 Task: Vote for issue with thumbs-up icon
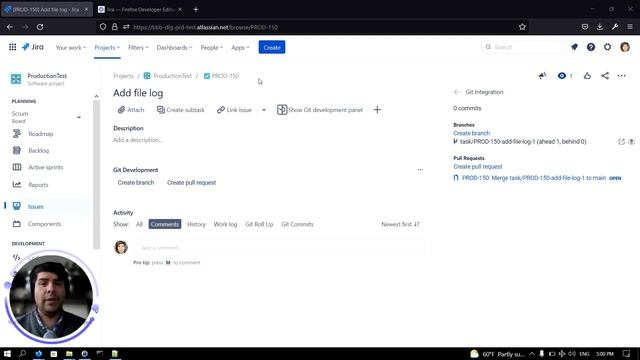click(x=587, y=76)
